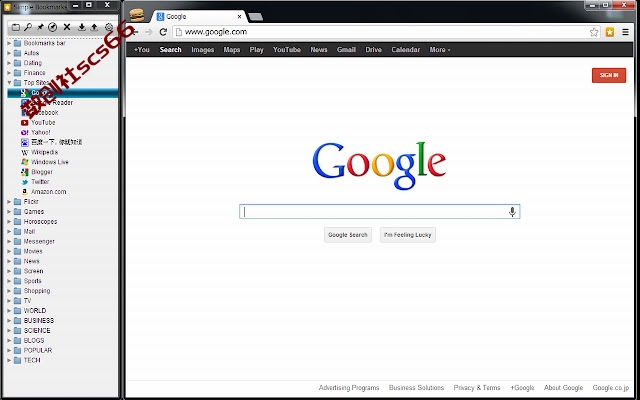Bookmark this page with the star outline icon

(594, 32)
